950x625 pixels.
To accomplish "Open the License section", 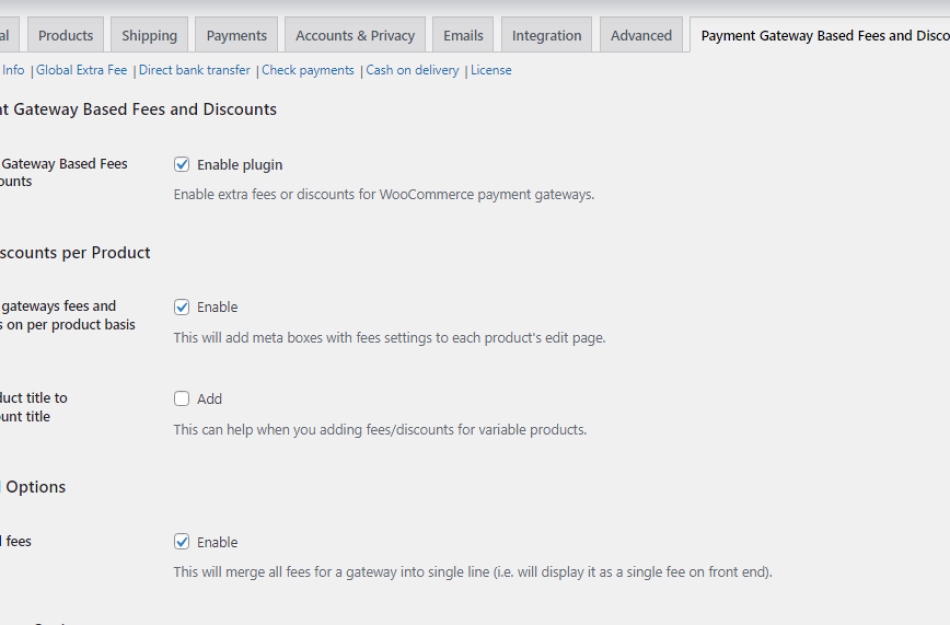I will coord(491,70).
